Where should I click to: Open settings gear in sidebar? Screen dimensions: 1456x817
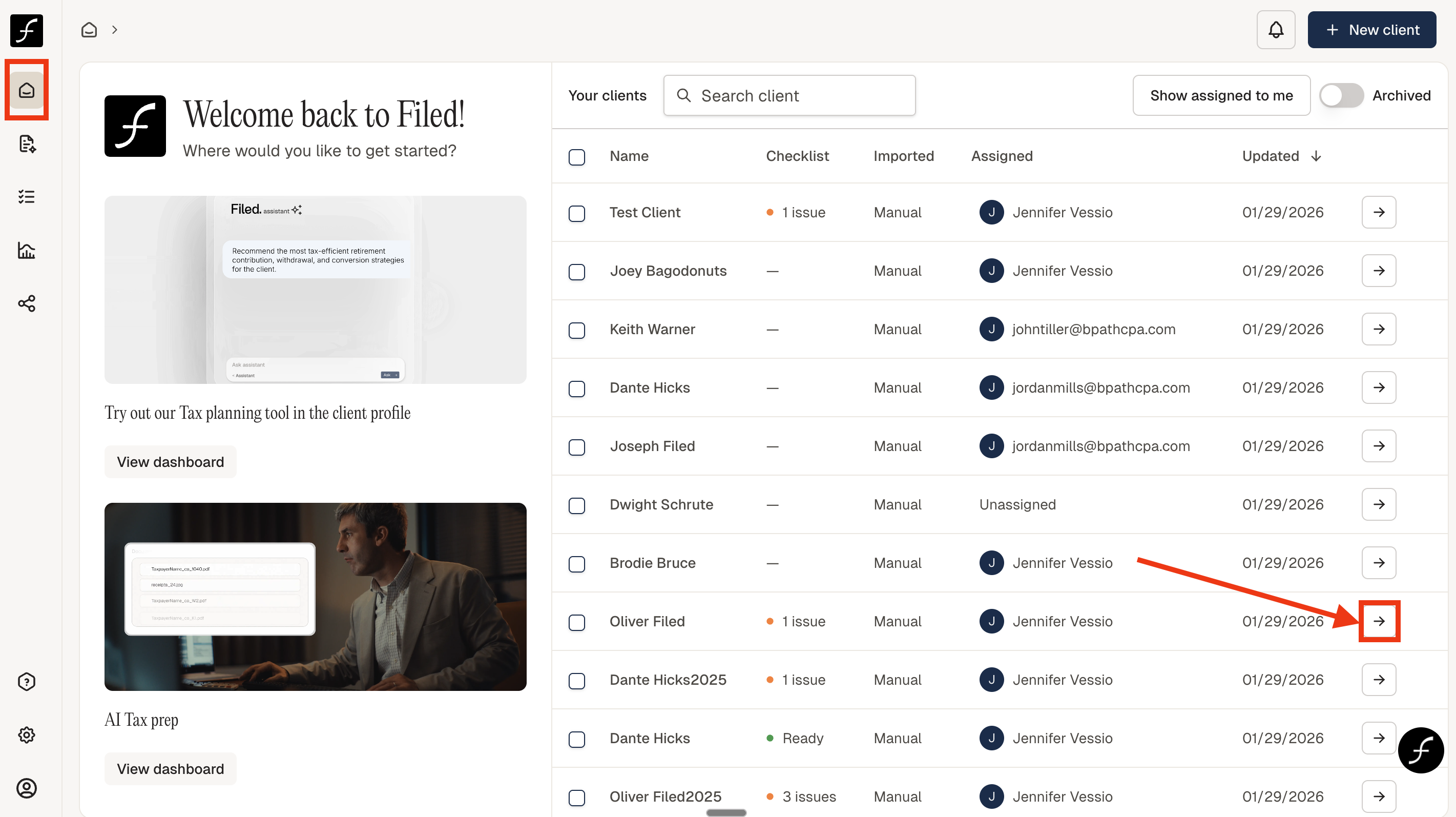tap(27, 735)
